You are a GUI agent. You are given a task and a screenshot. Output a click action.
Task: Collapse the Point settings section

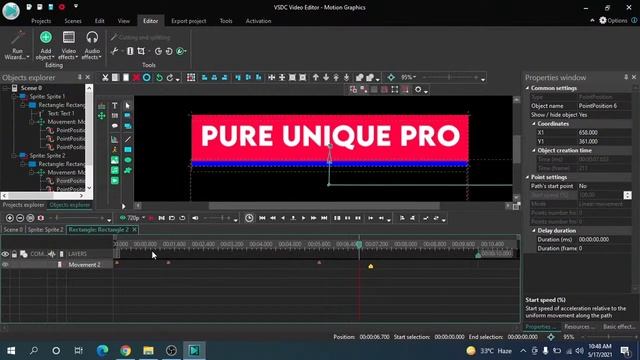pos(527,177)
